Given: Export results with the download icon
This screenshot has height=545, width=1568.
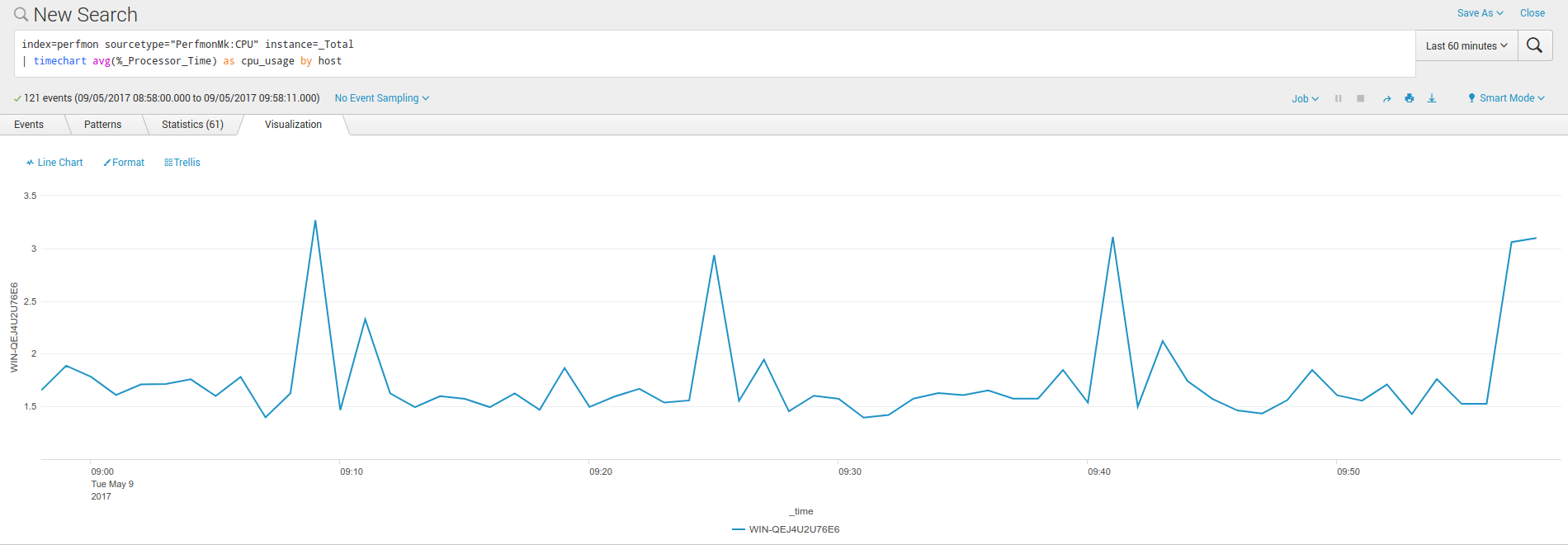Looking at the screenshot, I should [1432, 98].
